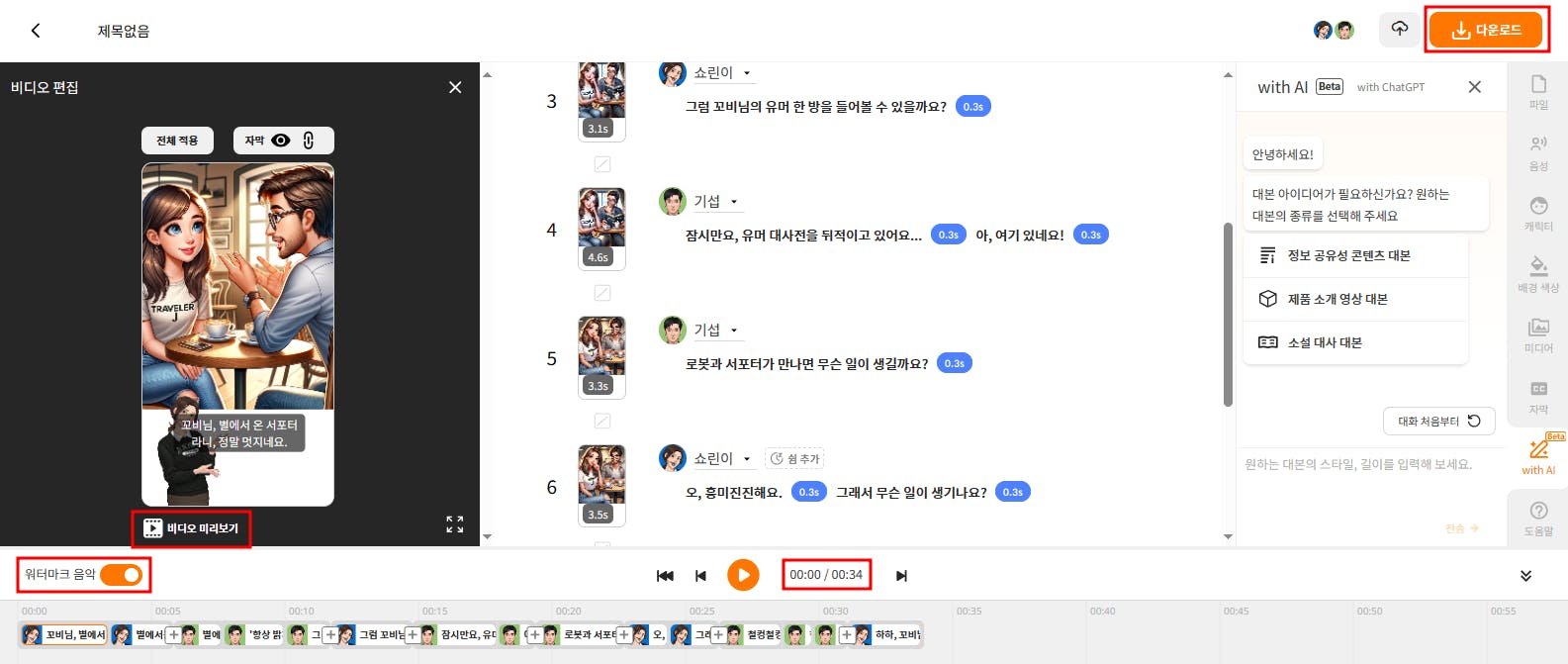The height and width of the screenshot is (664, 1568).
Task: Select scene 4 thumbnail showing 4.6s
Action: (x=601, y=229)
